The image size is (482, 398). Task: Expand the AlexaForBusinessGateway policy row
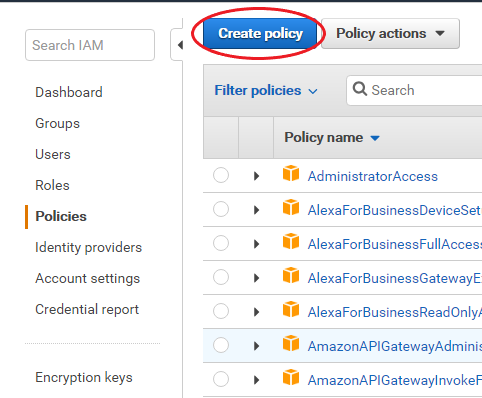point(256,278)
